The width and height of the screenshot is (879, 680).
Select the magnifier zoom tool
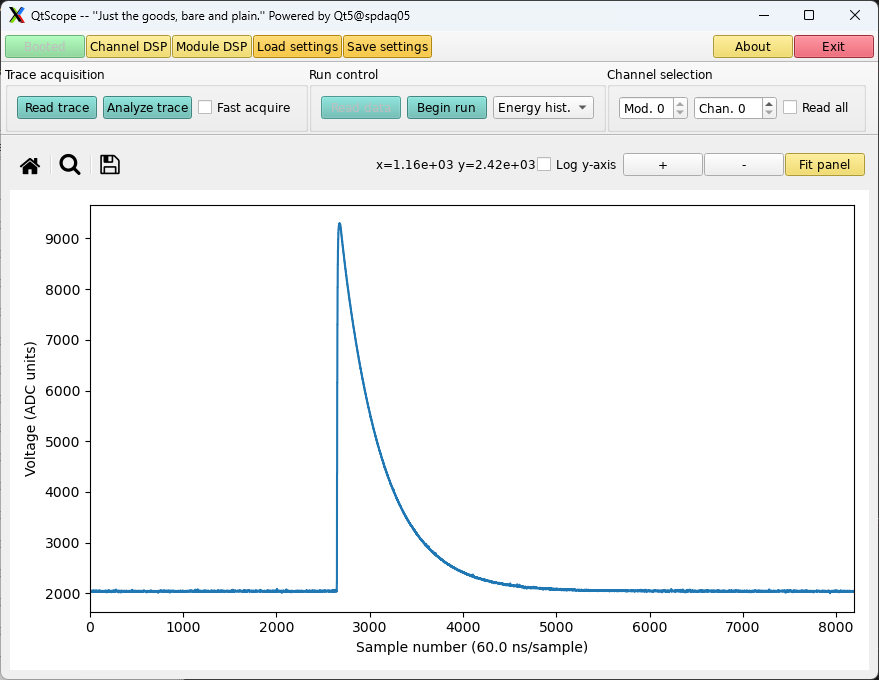click(70, 165)
